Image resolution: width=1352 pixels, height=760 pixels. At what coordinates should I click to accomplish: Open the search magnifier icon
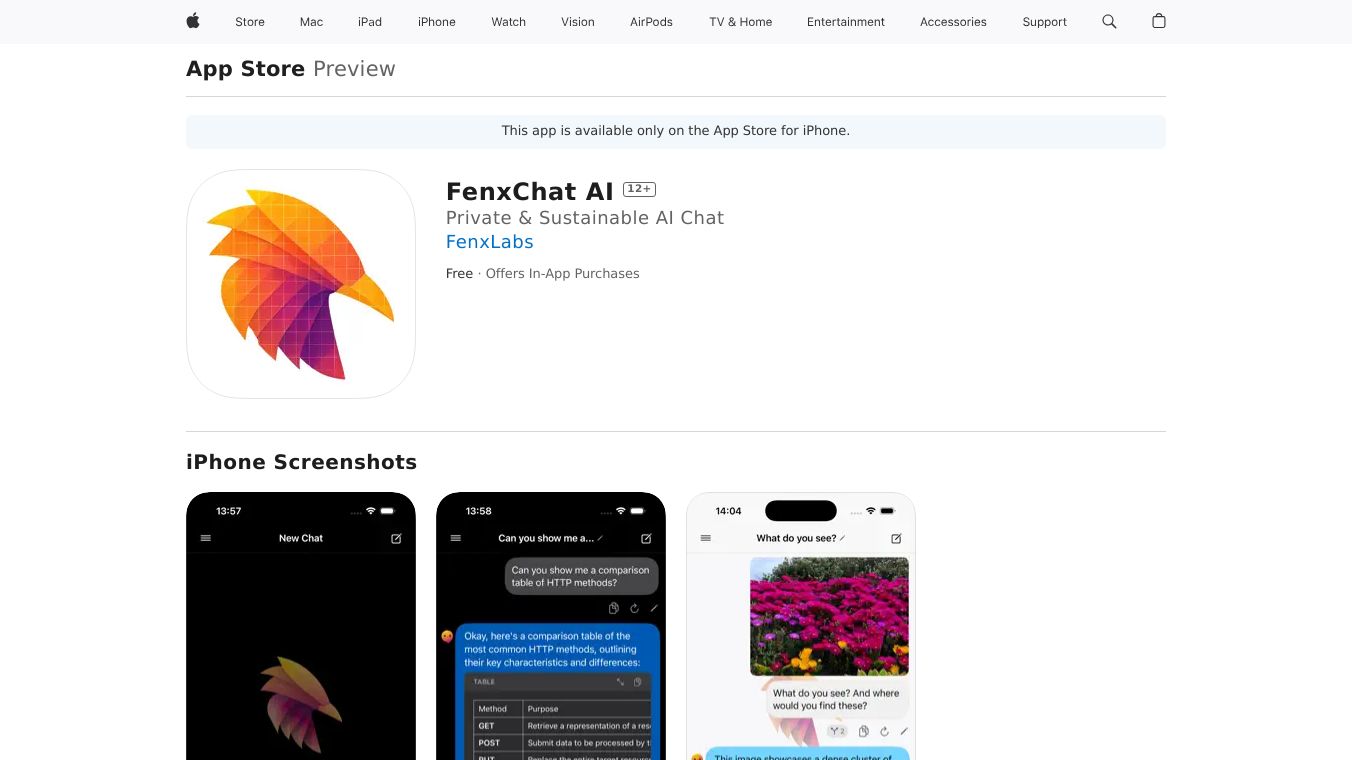coord(1109,21)
